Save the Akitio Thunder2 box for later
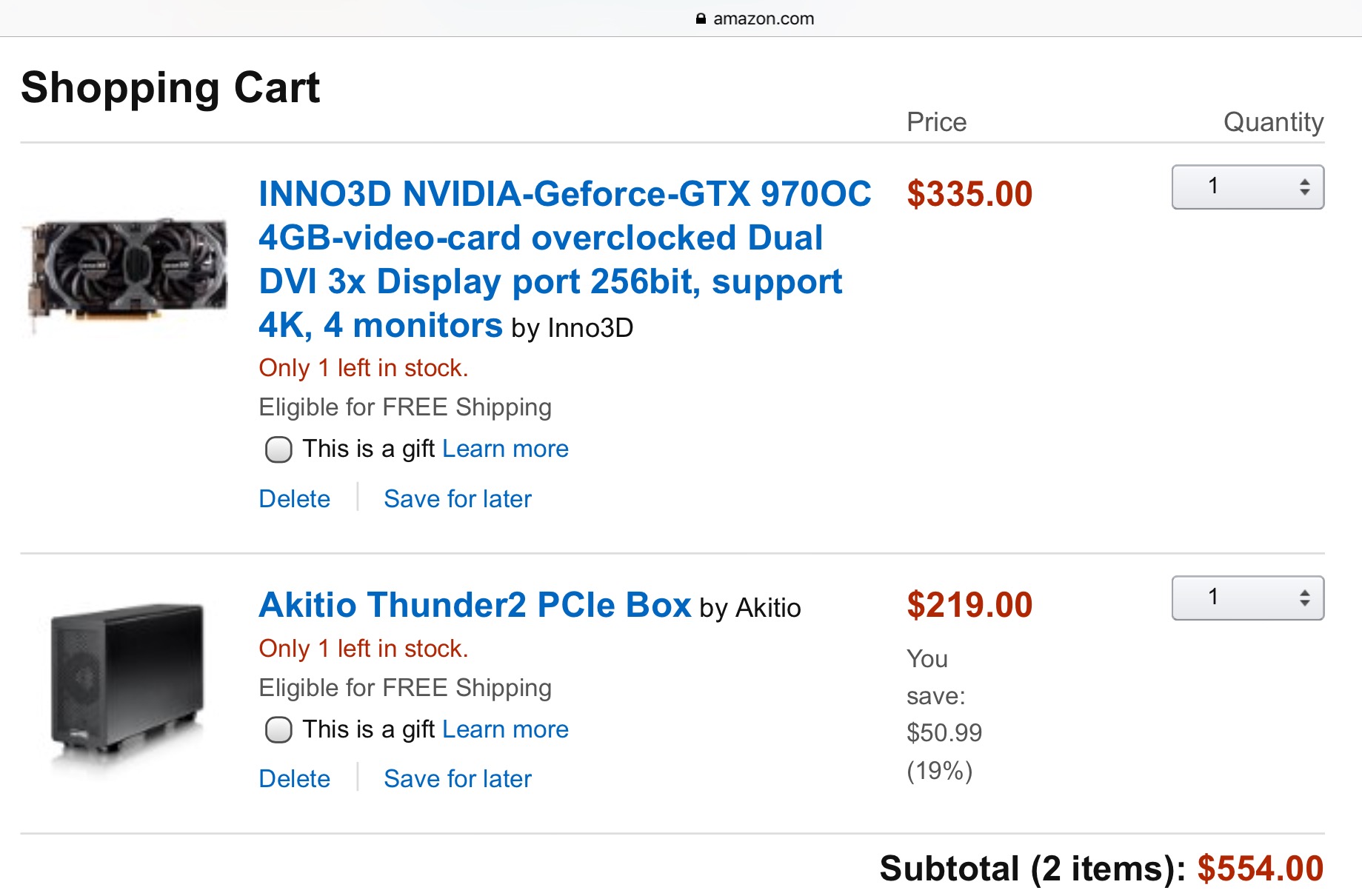 [x=457, y=779]
